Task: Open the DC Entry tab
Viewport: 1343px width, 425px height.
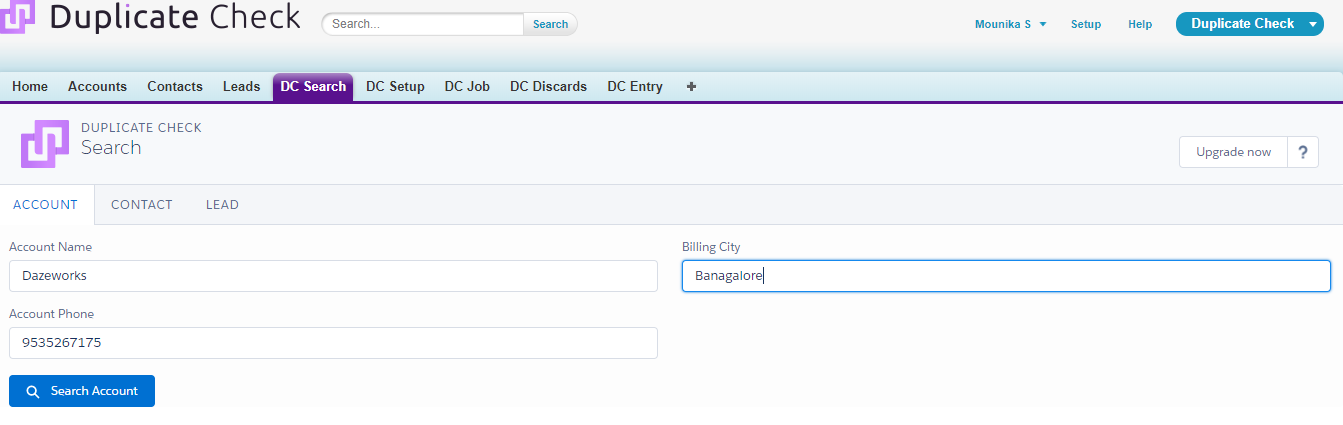Action: tap(635, 87)
